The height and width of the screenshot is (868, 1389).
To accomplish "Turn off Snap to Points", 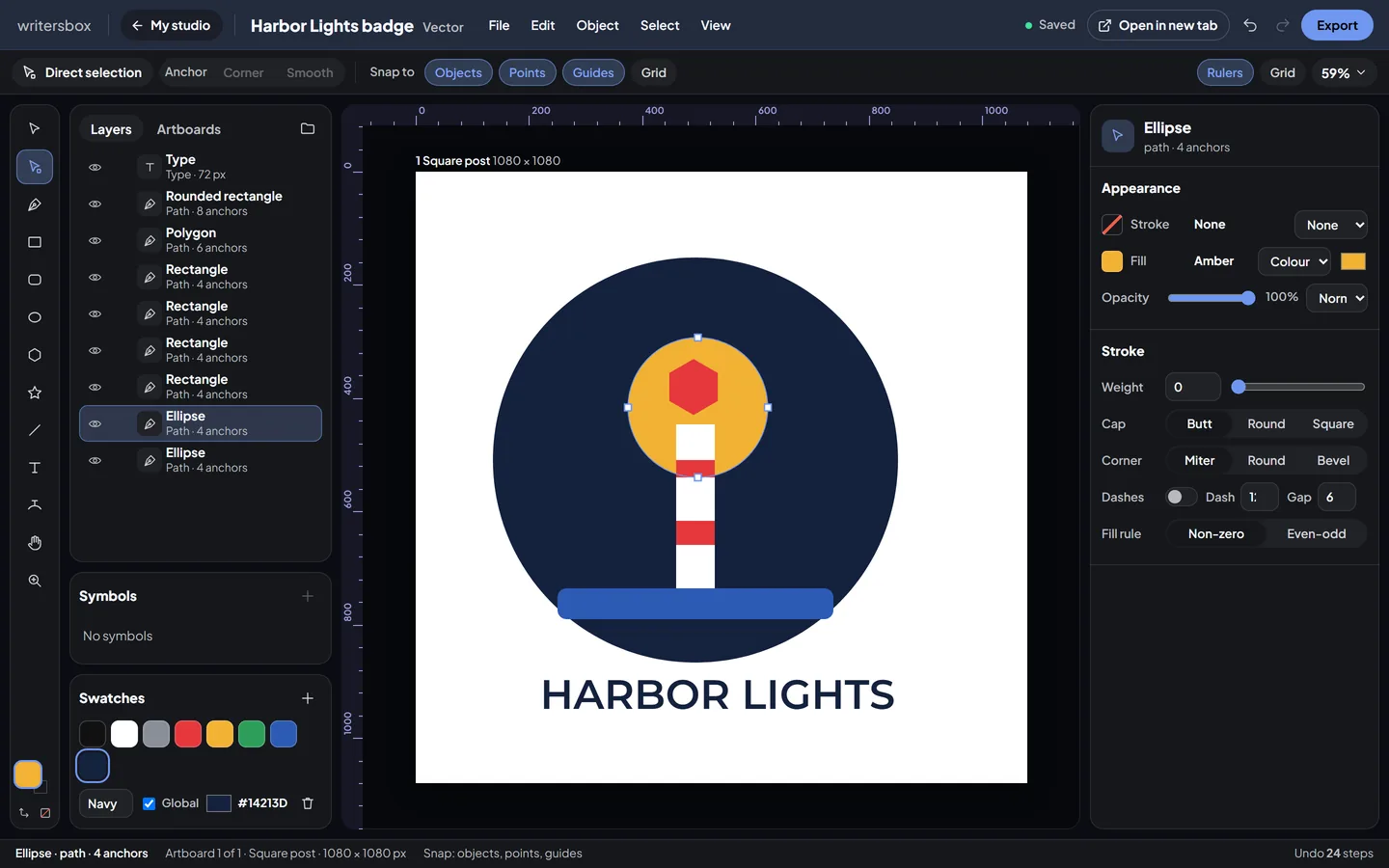I will click(527, 72).
